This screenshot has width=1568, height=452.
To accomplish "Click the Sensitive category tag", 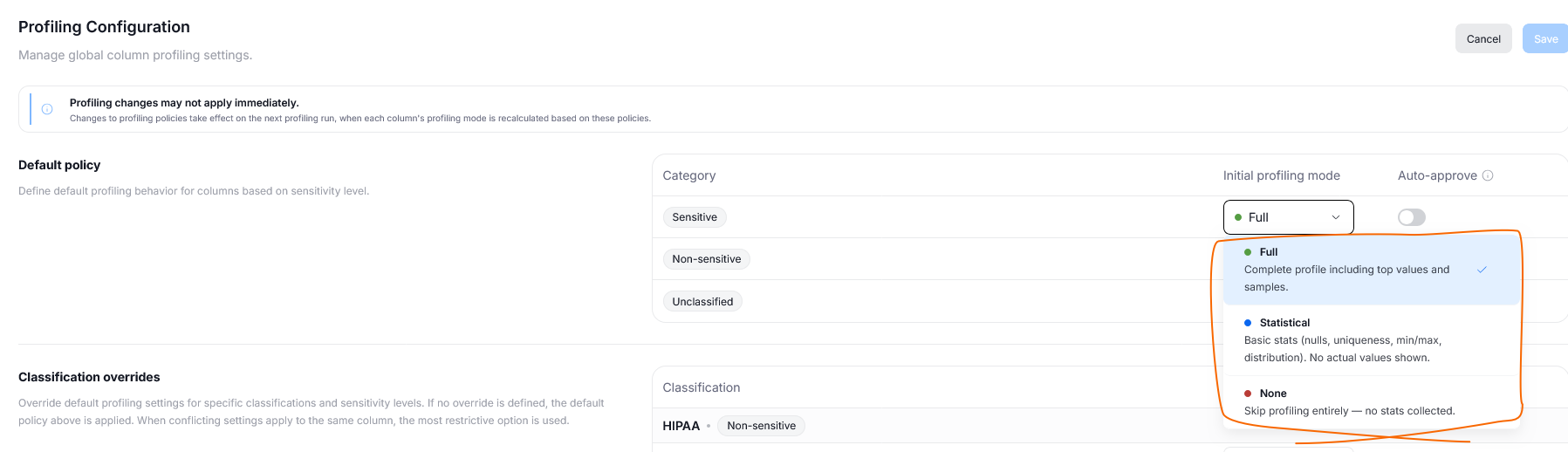I will click(695, 217).
